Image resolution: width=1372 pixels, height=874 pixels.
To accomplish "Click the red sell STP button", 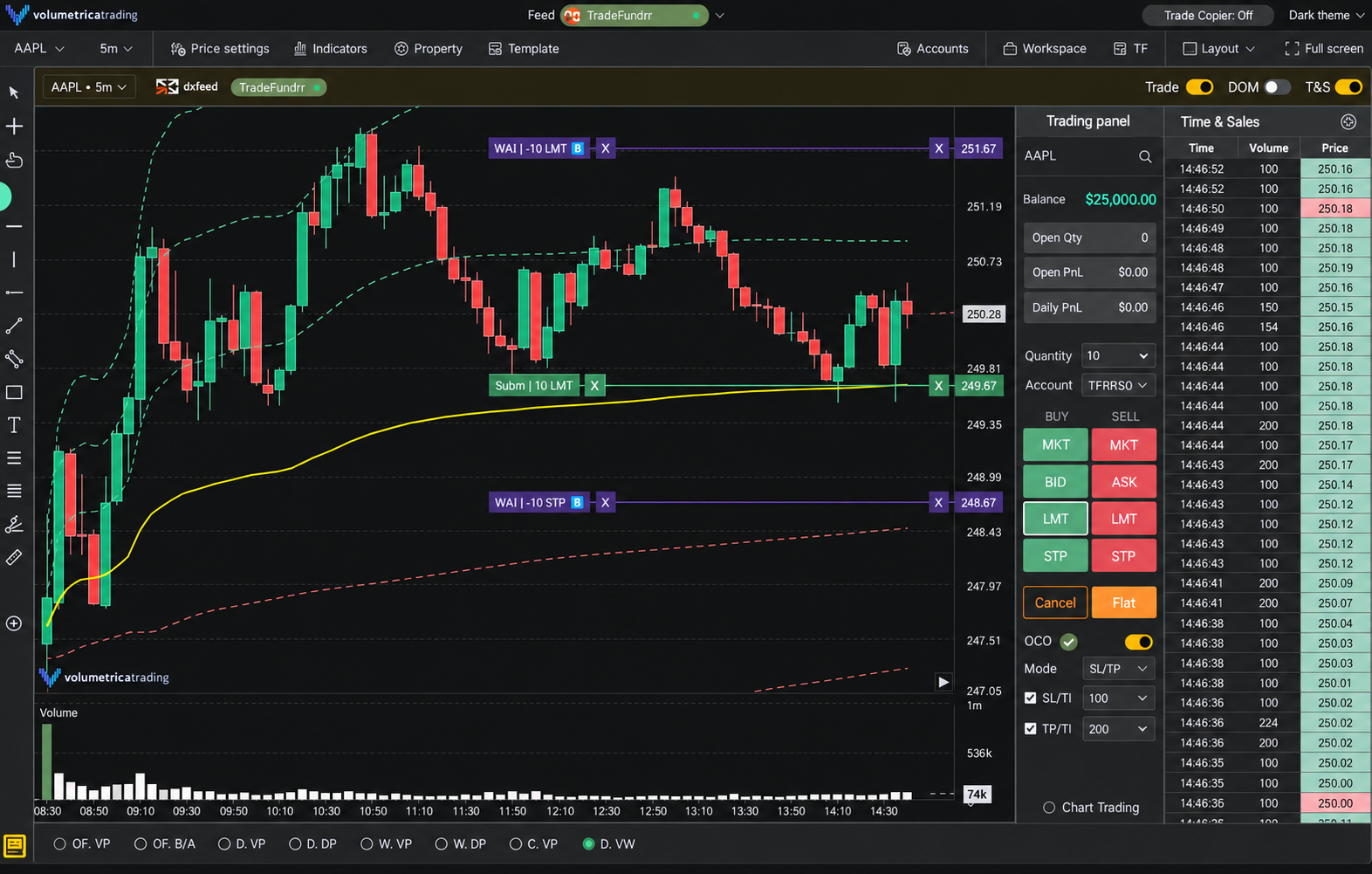I will [1124, 556].
